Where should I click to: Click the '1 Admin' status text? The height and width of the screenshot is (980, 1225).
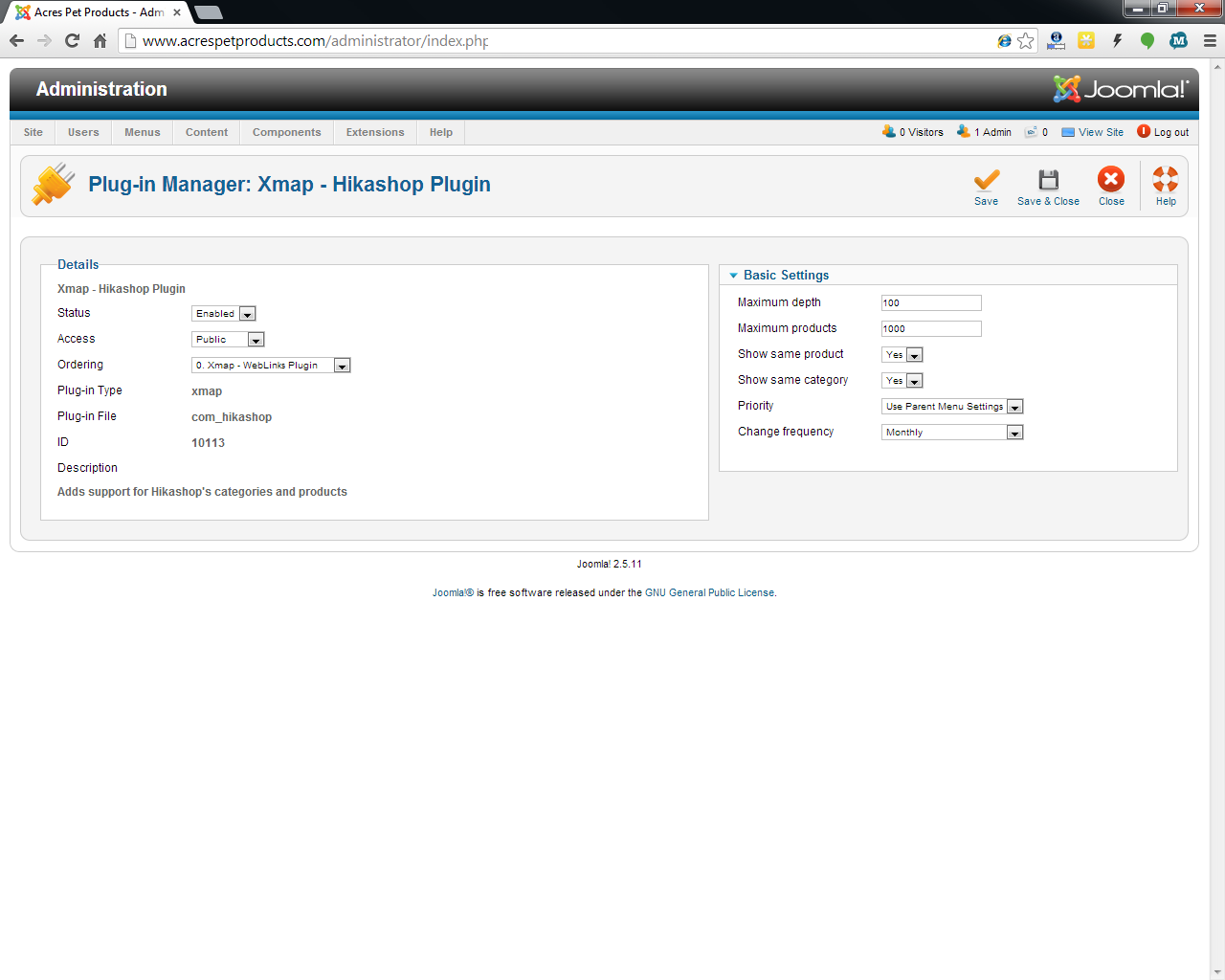point(993,132)
